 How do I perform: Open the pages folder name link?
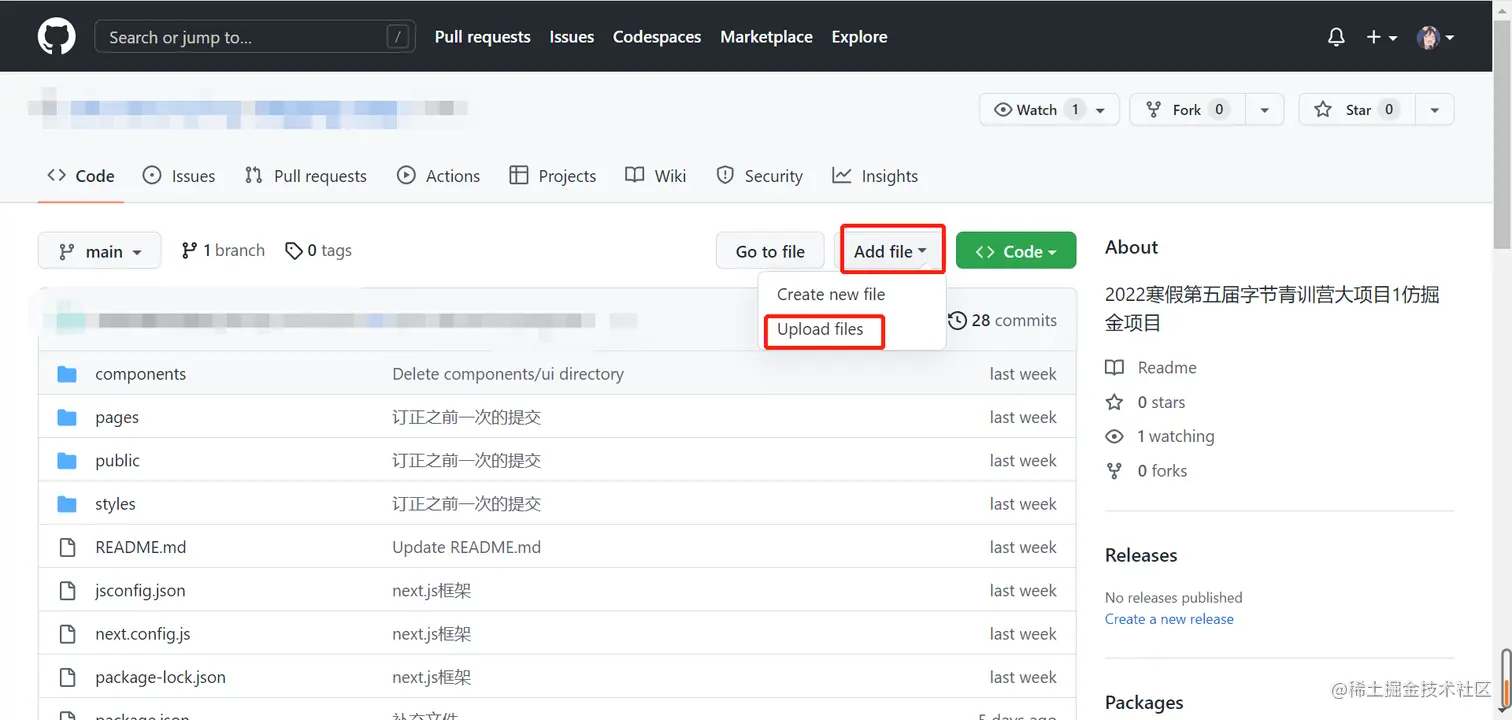coord(117,417)
